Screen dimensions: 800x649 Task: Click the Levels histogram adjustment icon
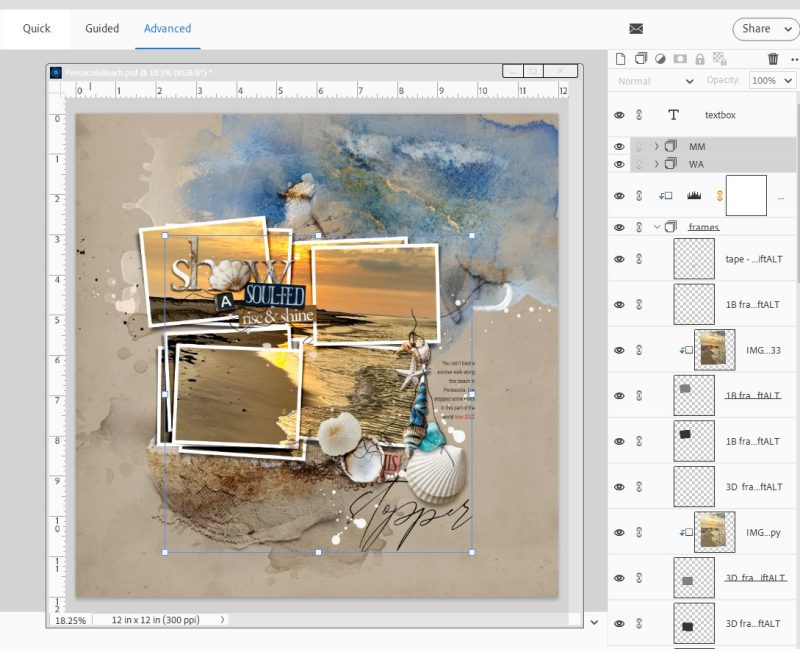pos(694,195)
